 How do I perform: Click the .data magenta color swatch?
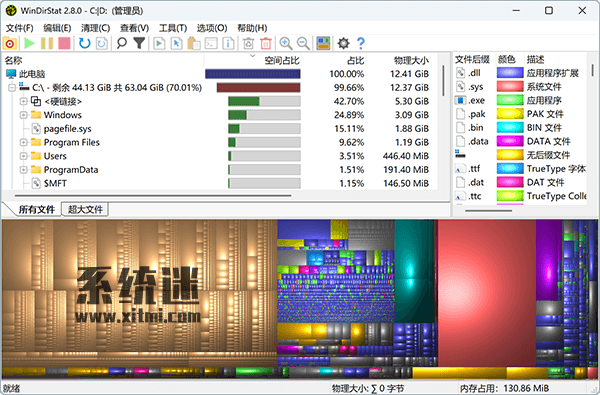pos(510,141)
